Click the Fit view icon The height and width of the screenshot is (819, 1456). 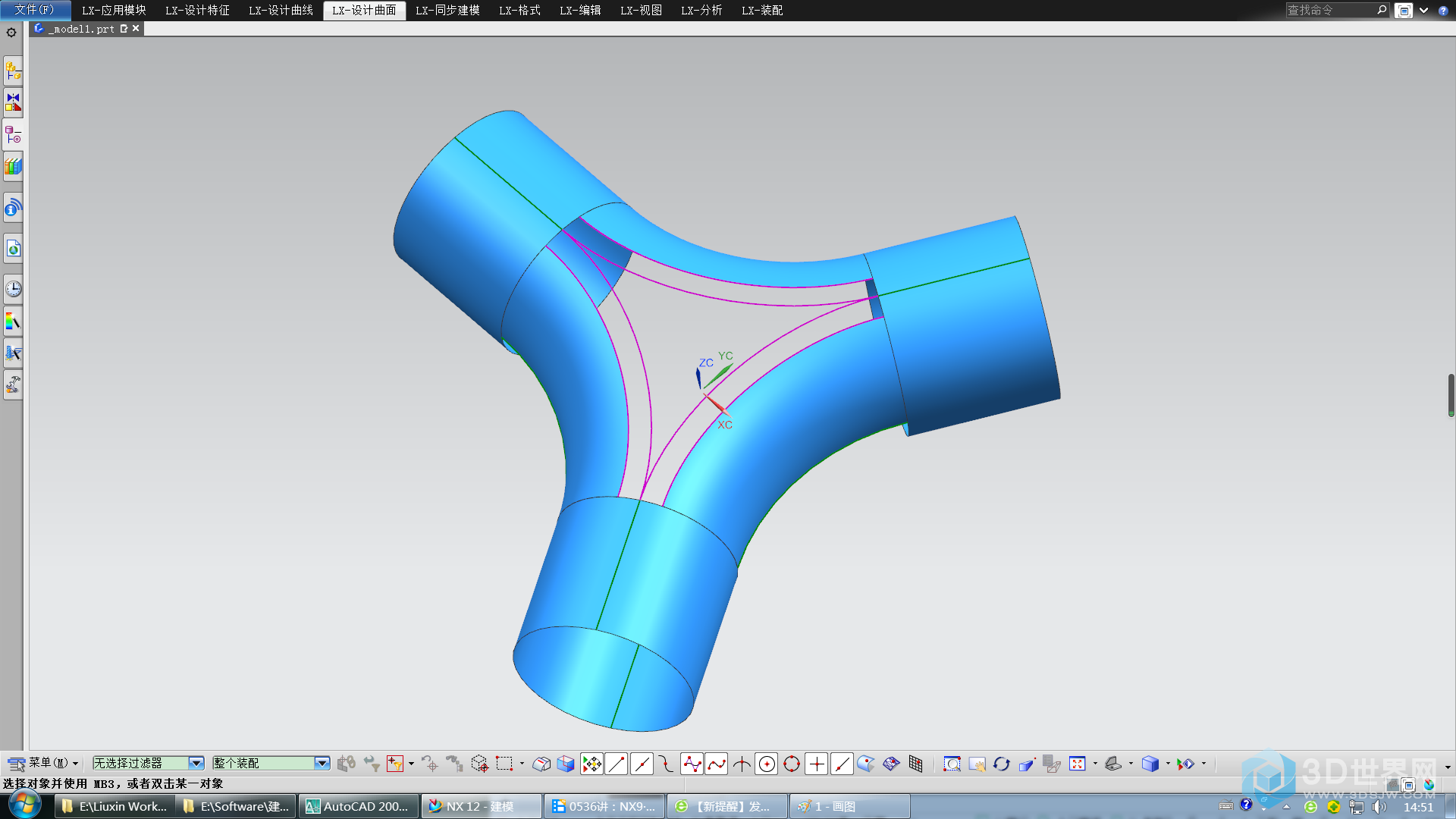click(x=1077, y=764)
